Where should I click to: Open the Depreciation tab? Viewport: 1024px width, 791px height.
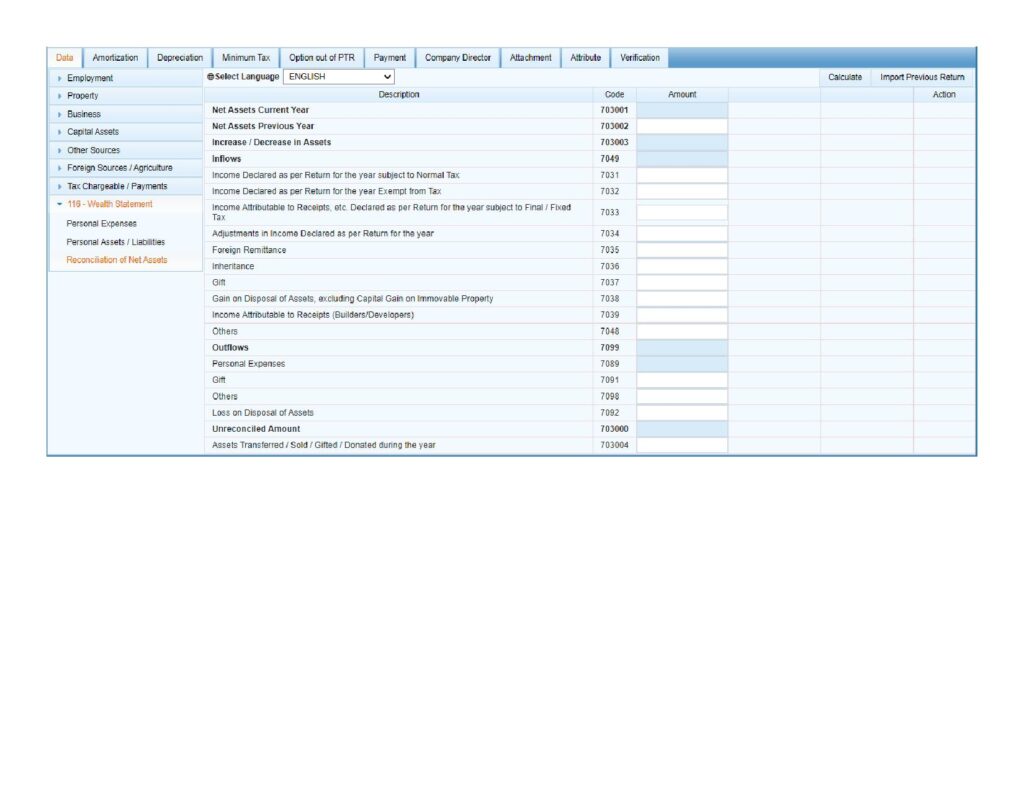(x=180, y=58)
